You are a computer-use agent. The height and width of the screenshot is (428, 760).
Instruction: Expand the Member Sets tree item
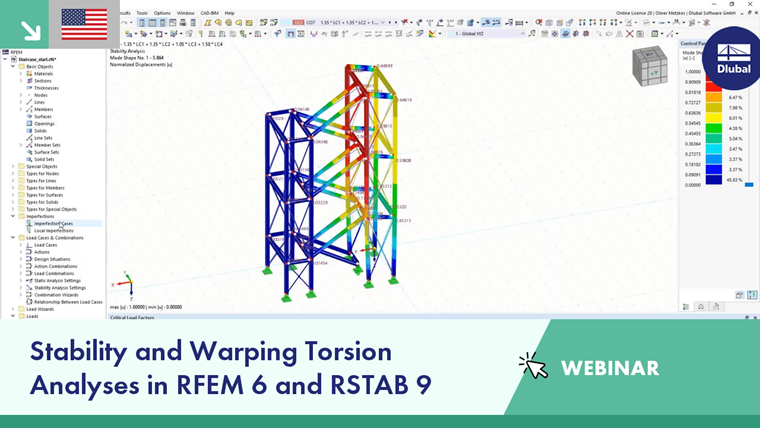tap(21, 145)
